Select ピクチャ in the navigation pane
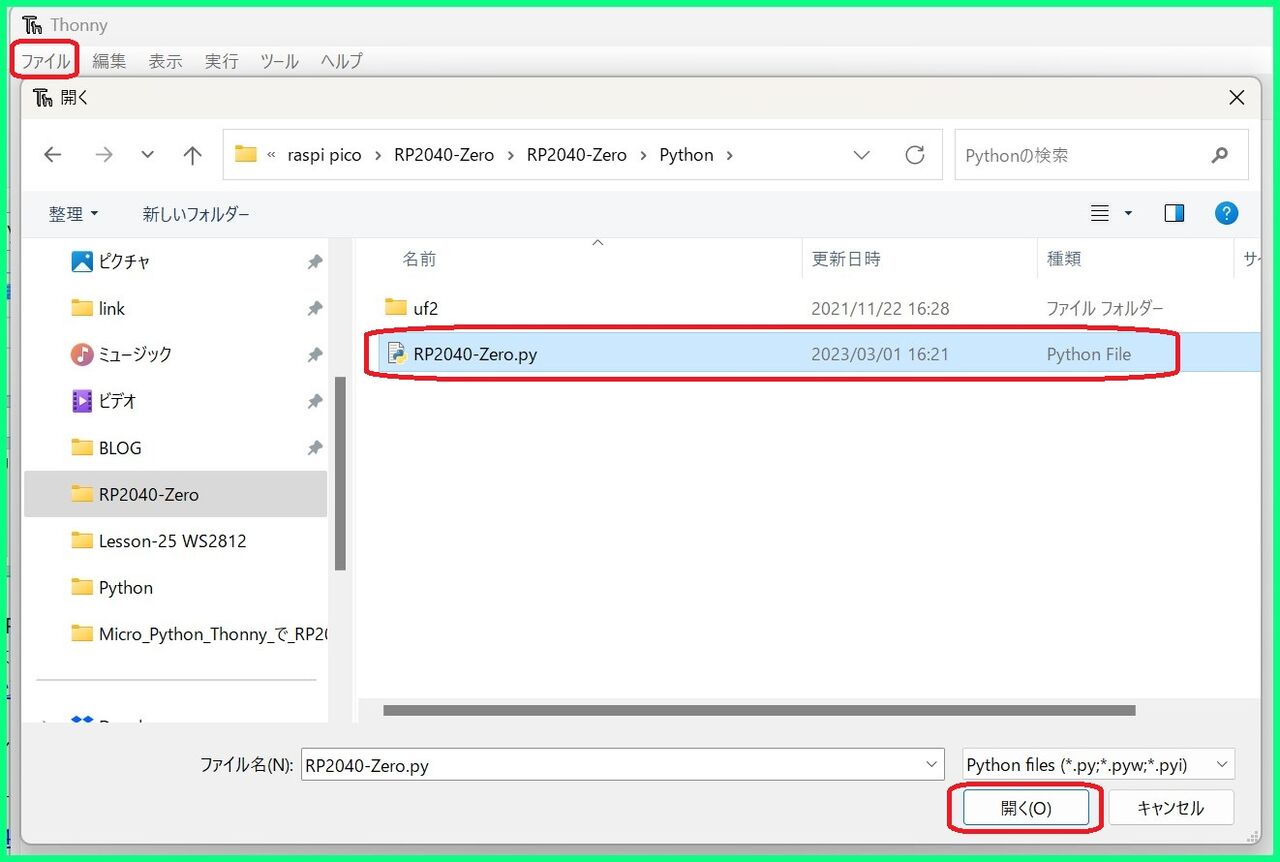Screen dimensions: 1280x862 pos(175,262)
